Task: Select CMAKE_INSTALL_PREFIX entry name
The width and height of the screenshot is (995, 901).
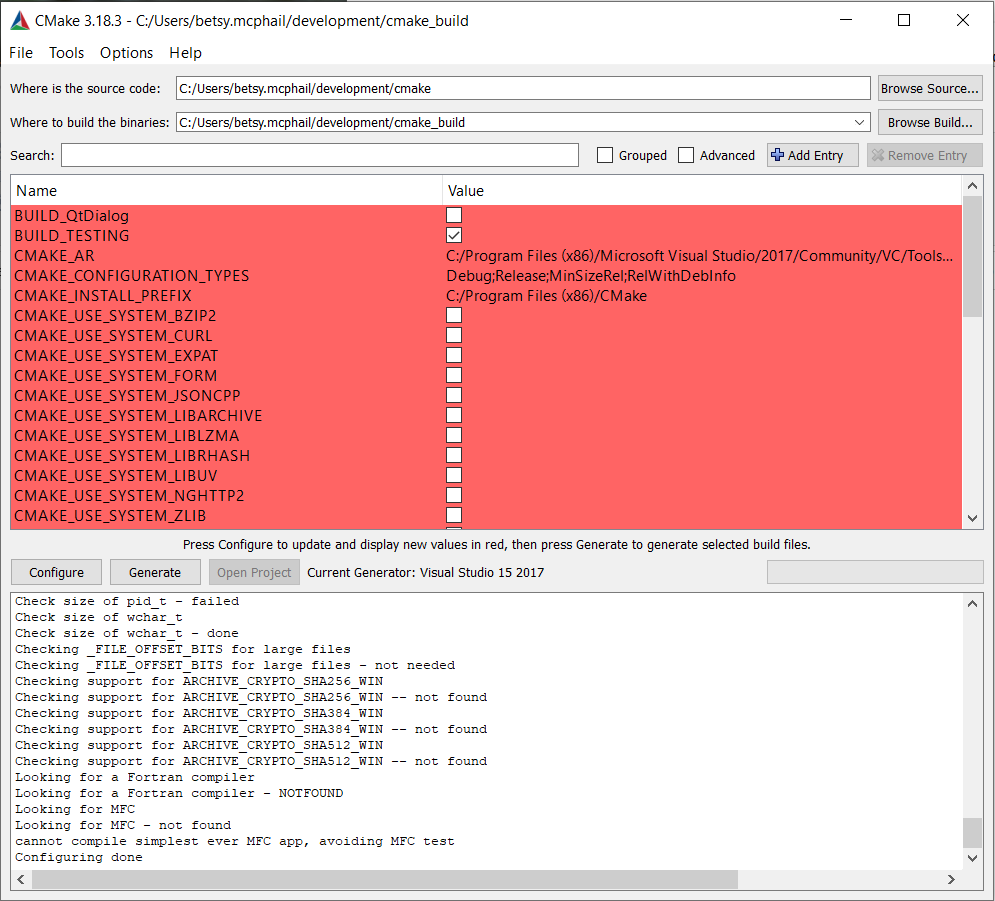Action: 103,296
